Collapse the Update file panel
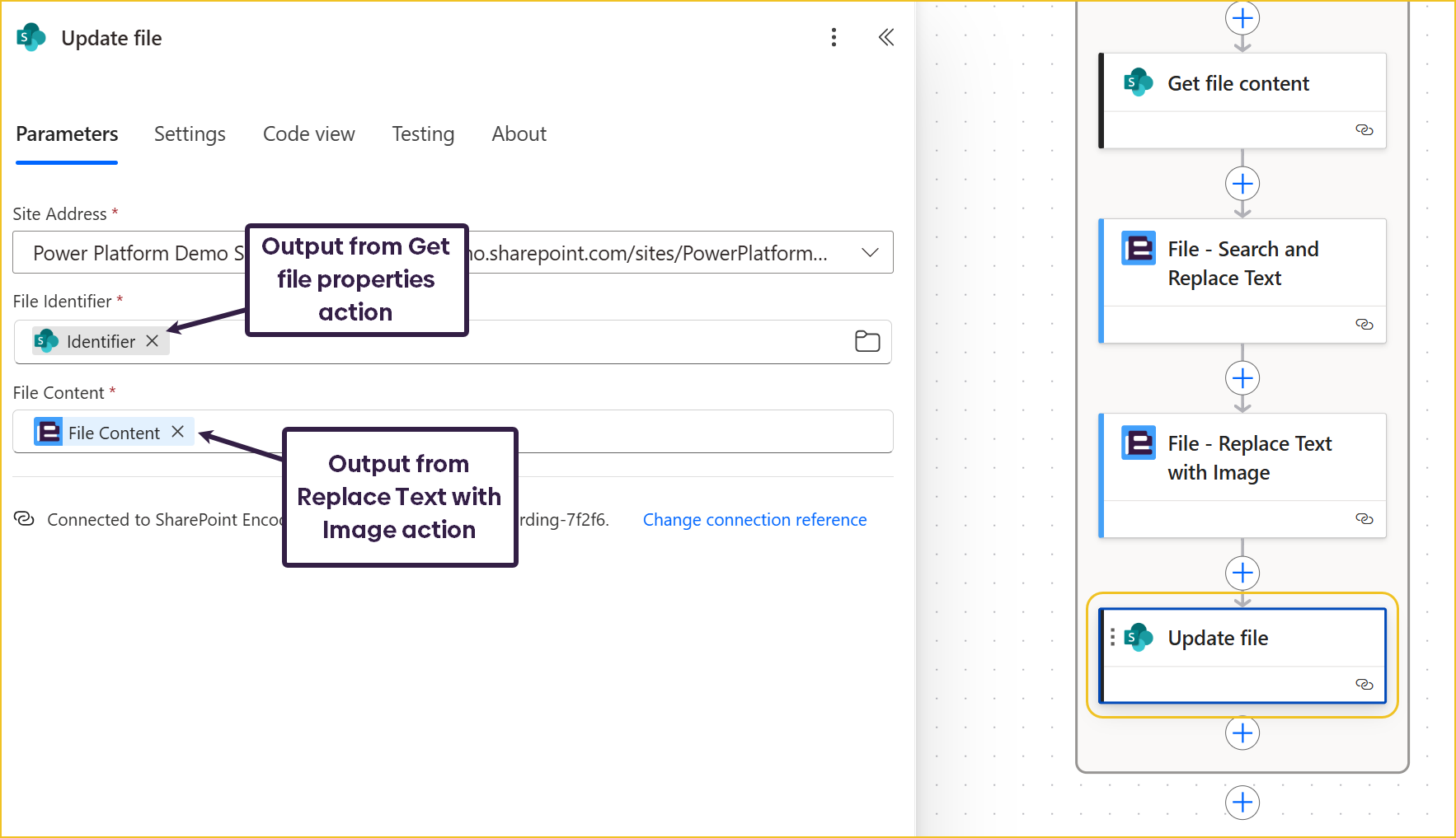Screen dimensions: 1456x838 [x=886, y=37]
